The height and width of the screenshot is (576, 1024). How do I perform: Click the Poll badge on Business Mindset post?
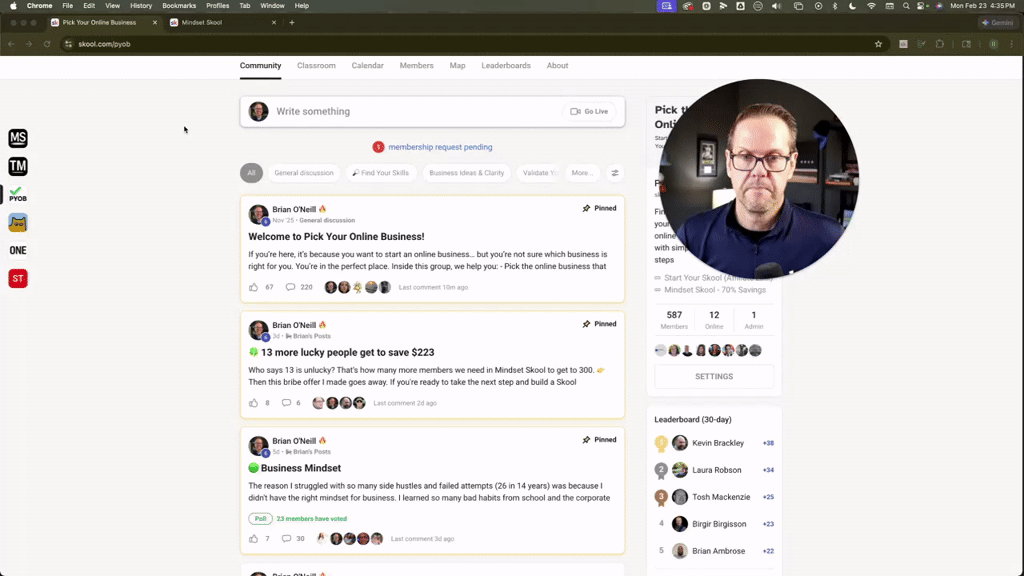tap(260, 519)
